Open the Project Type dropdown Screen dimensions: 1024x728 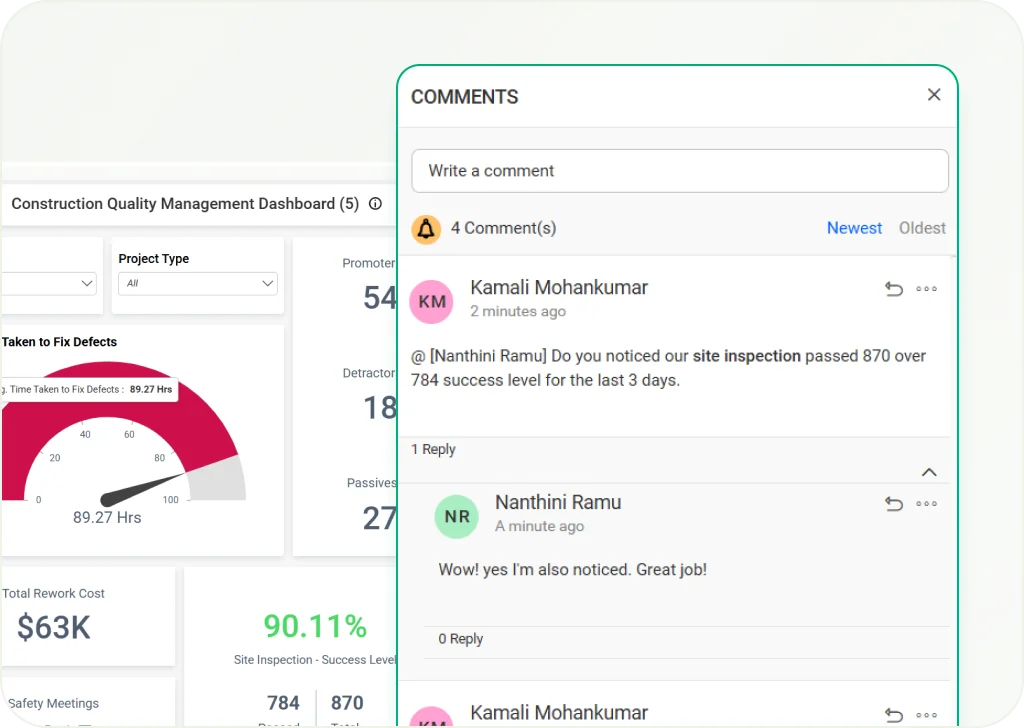[197, 283]
